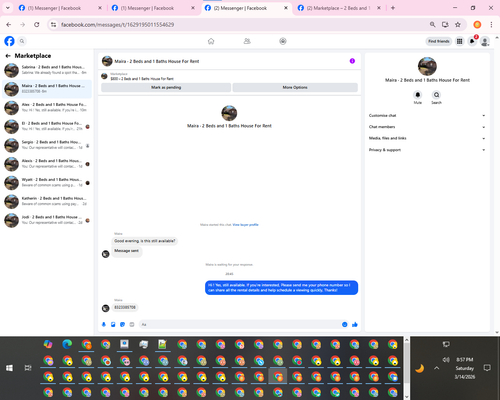Click the large listing photo in right panel
The width and height of the screenshot is (500, 400).
coord(427,66)
